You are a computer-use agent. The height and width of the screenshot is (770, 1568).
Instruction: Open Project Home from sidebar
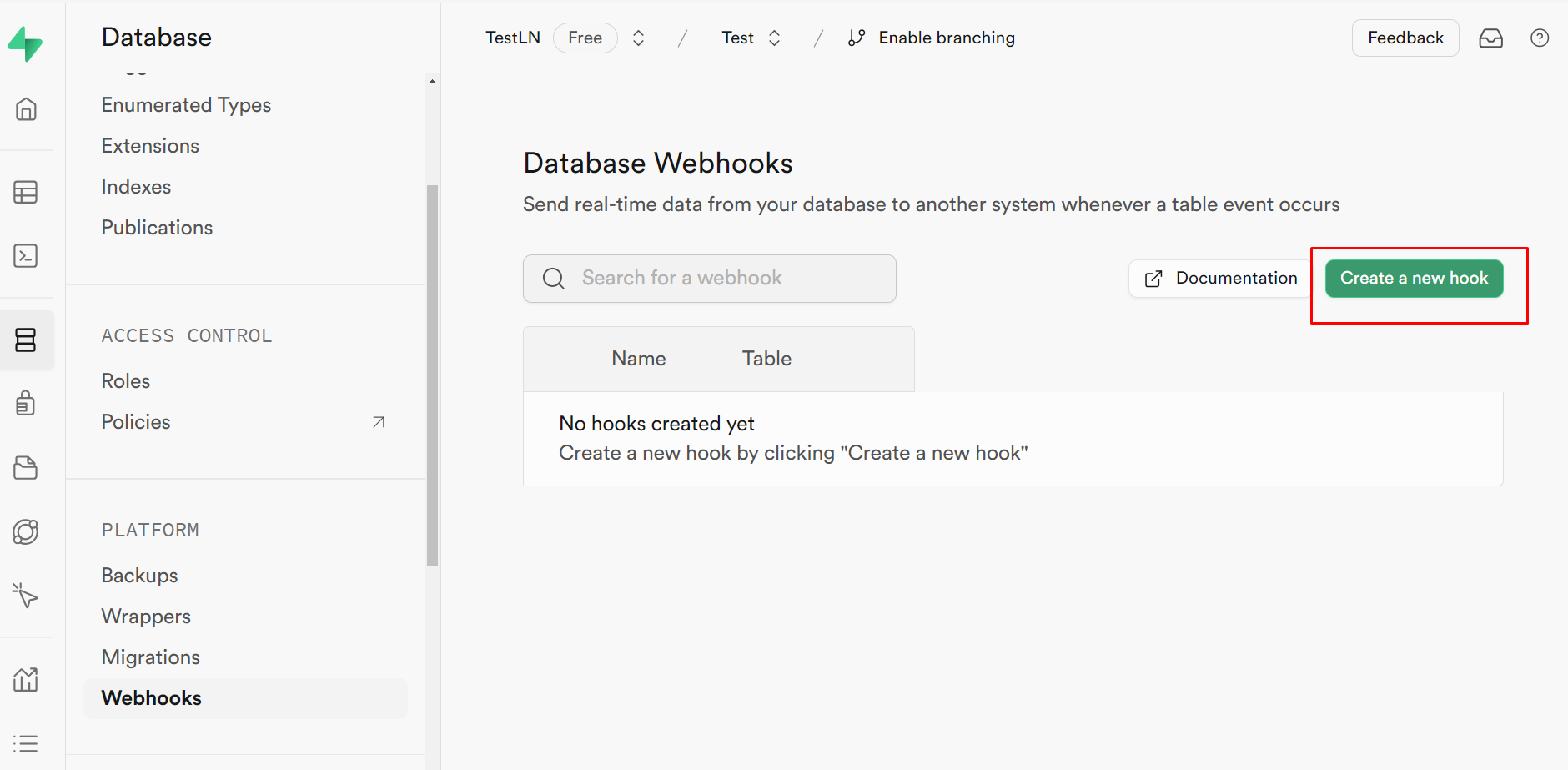pyautogui.click(x=26, y=109)
